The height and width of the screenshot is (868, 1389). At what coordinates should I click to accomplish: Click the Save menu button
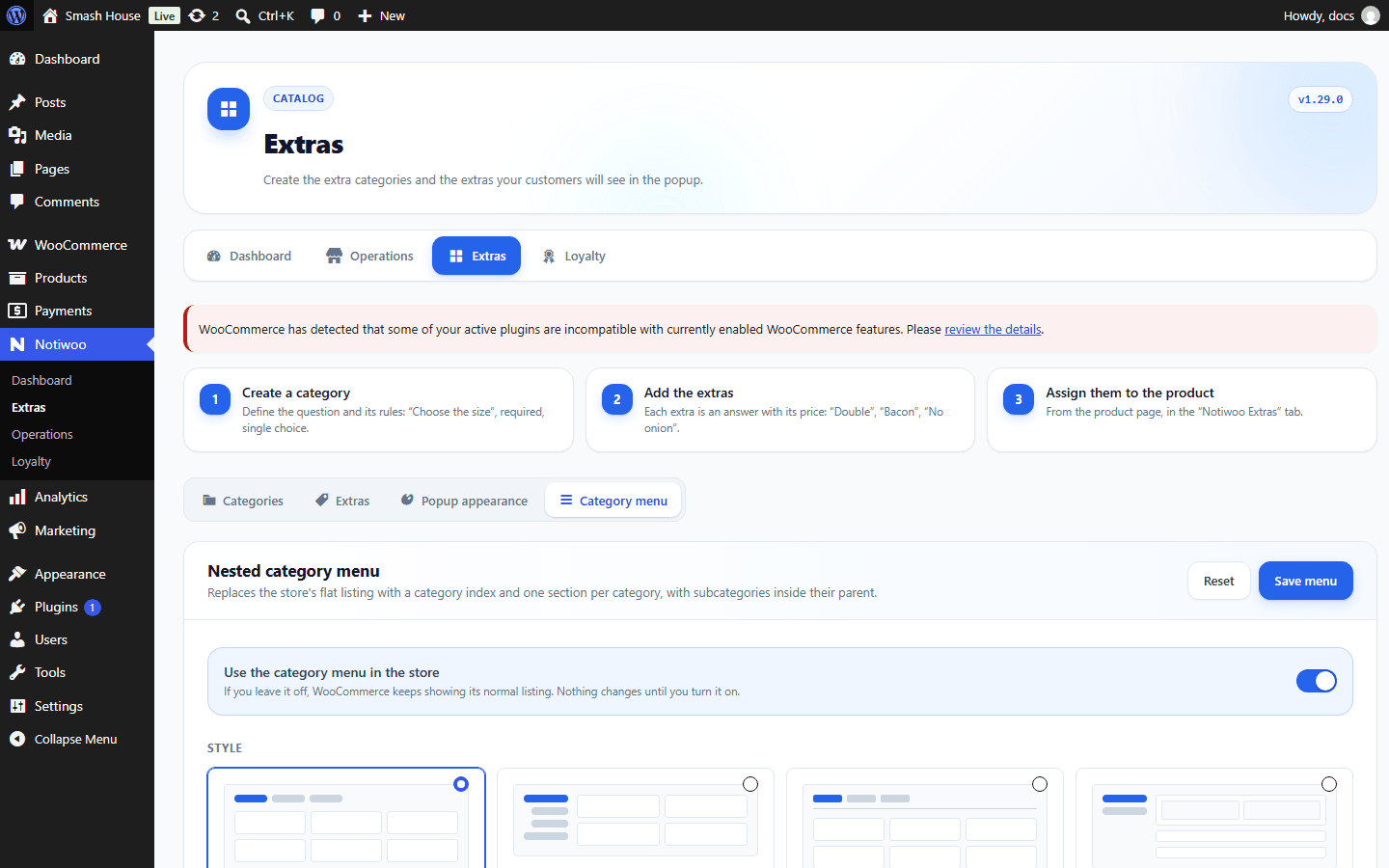(x=1305, y=581)
